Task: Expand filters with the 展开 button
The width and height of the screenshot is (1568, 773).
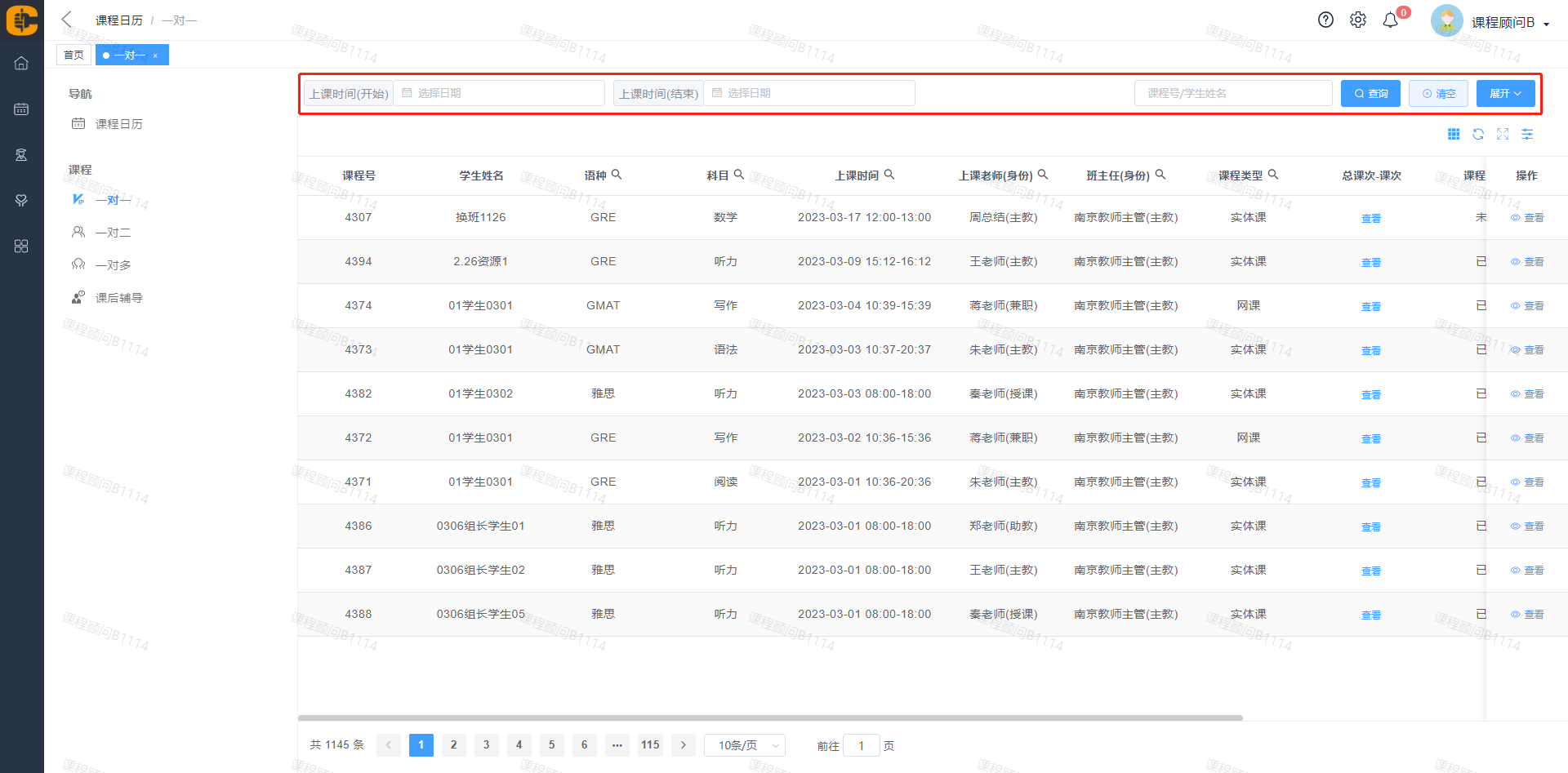Action: [1505, 94]
